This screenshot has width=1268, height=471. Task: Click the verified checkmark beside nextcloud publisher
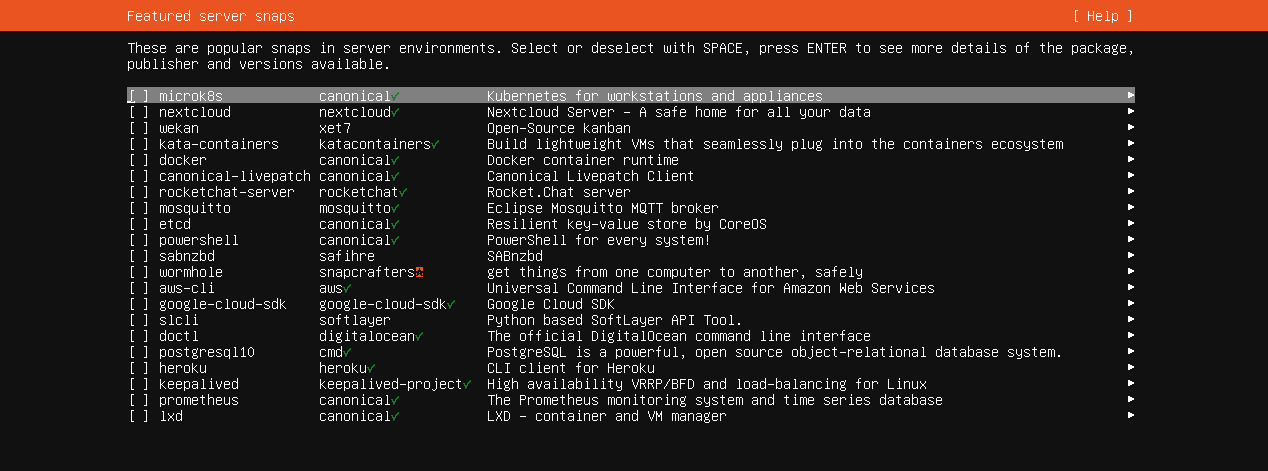click(396, 112)
